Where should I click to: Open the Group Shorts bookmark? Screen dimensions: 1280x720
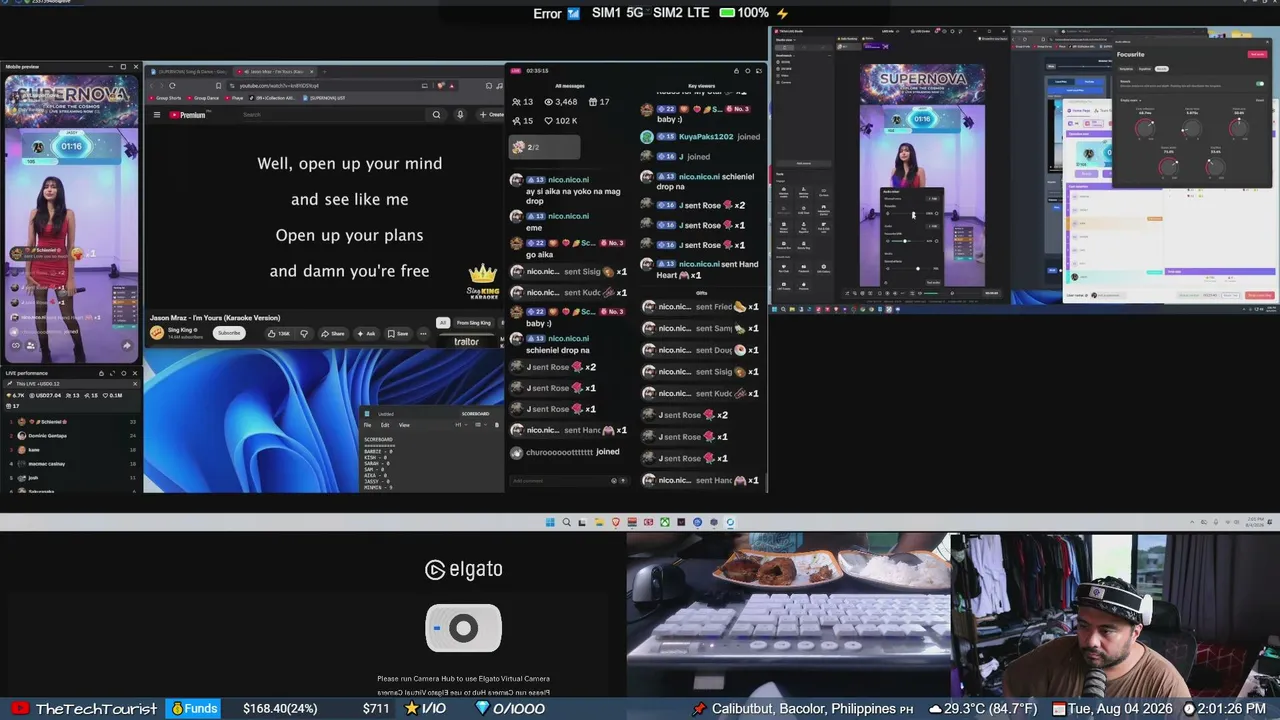166,98
